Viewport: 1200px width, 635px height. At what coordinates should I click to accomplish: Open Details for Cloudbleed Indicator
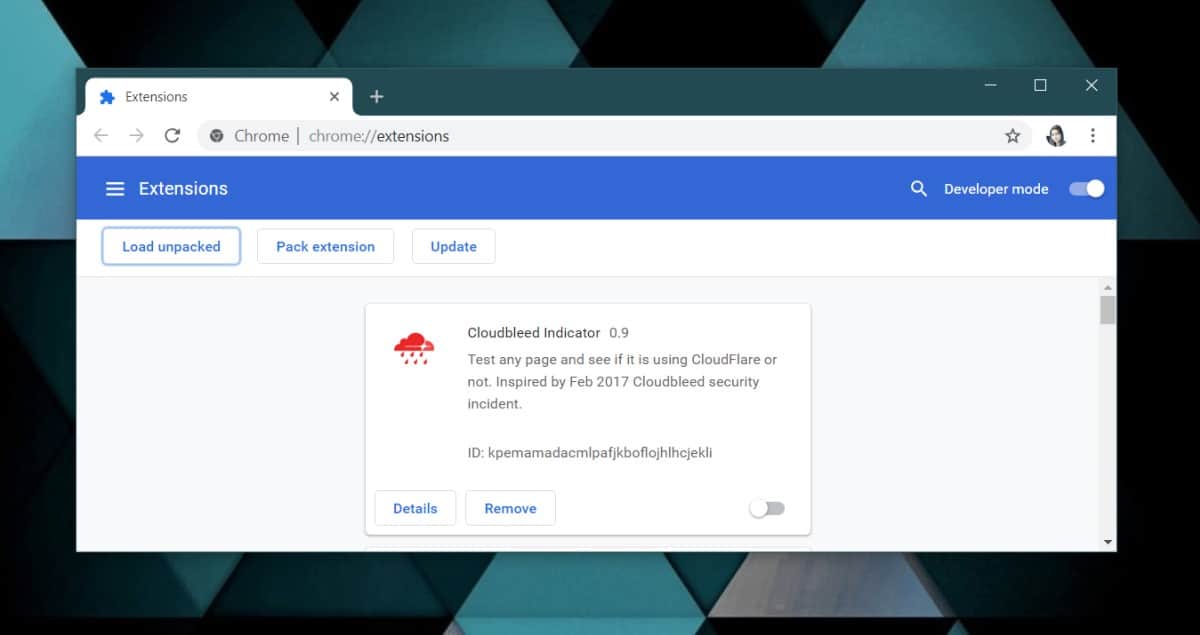414,508
